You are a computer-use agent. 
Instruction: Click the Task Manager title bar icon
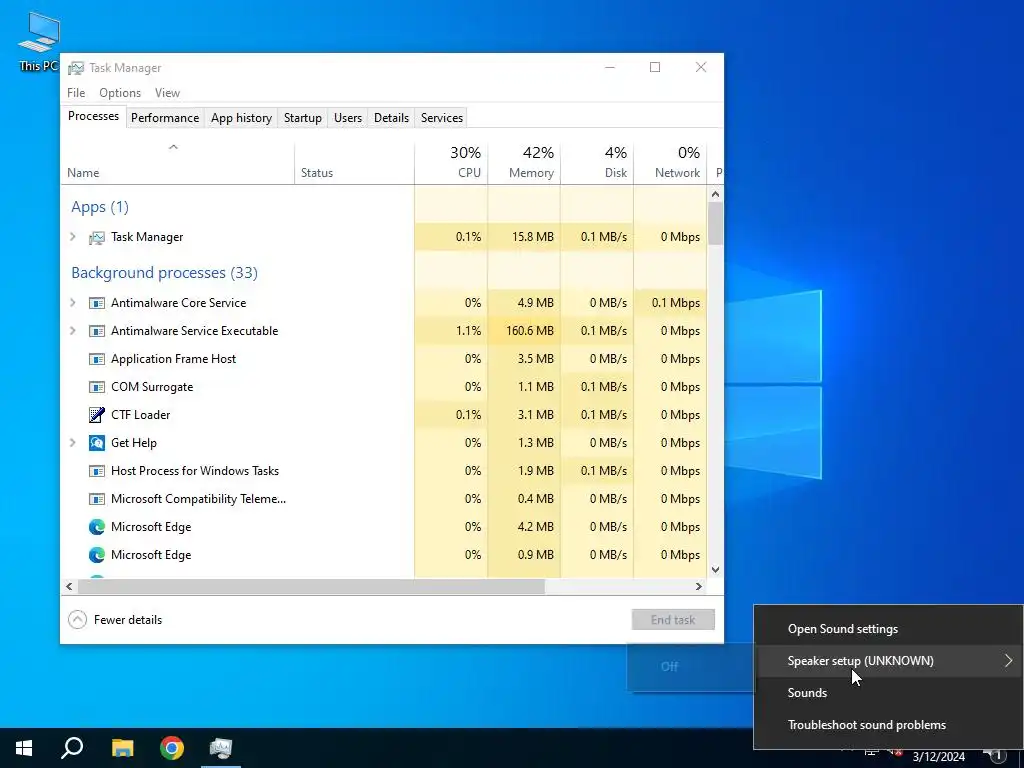coord(76,68)
